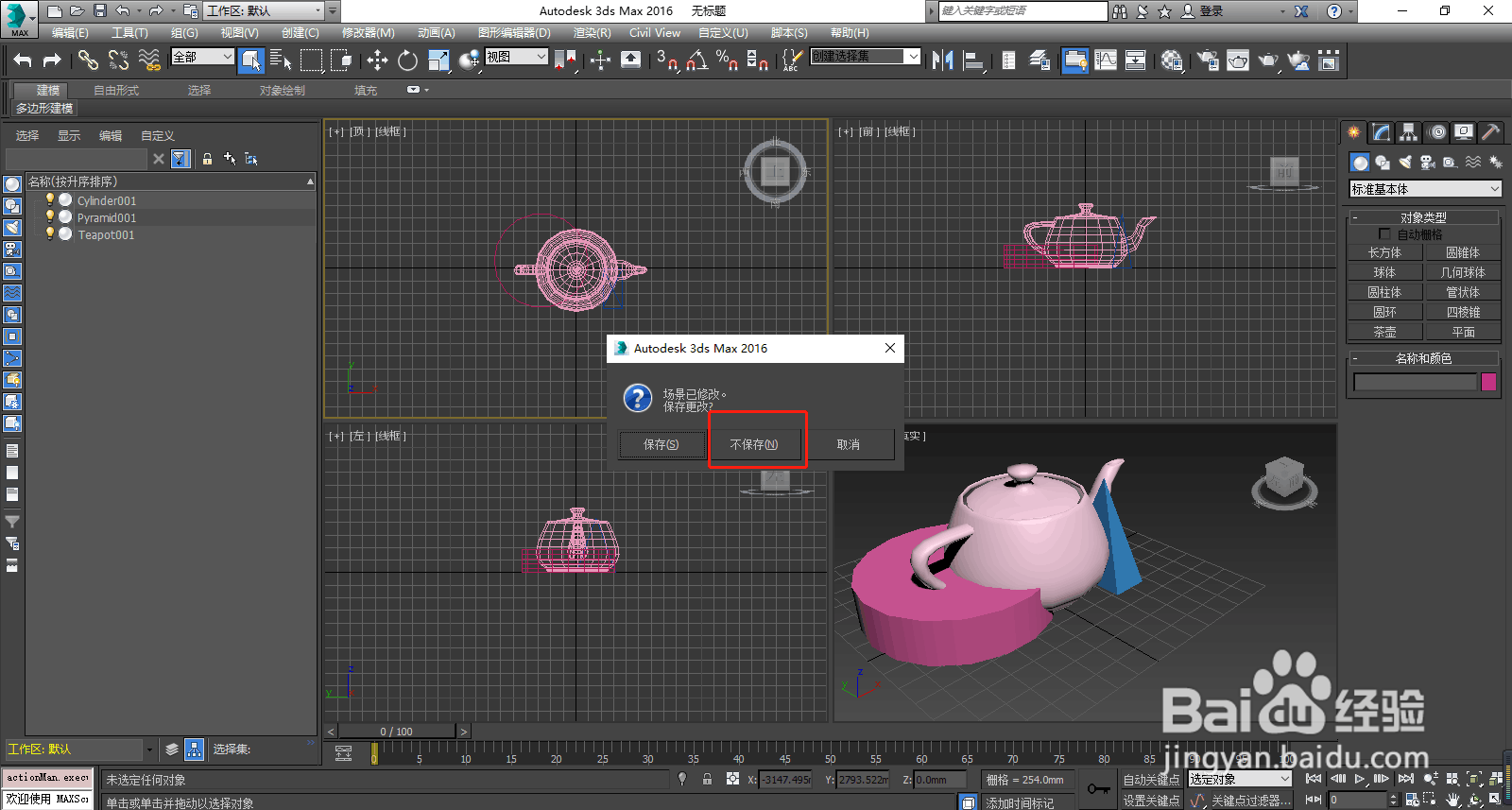The image size is (1512, 810).
Task: Switch to the 对象绘制 ribbon tab
Action: click(283, 91)
